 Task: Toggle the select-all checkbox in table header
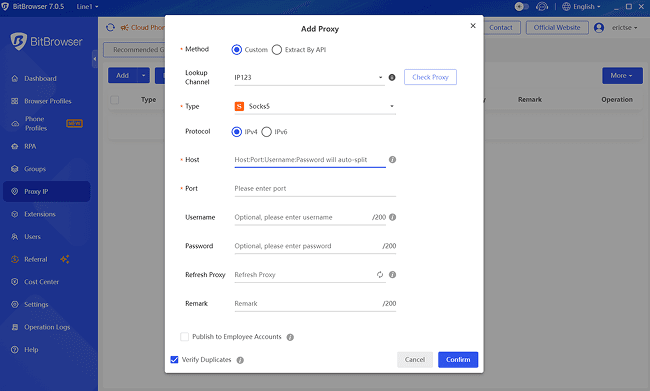pos(115,100)
